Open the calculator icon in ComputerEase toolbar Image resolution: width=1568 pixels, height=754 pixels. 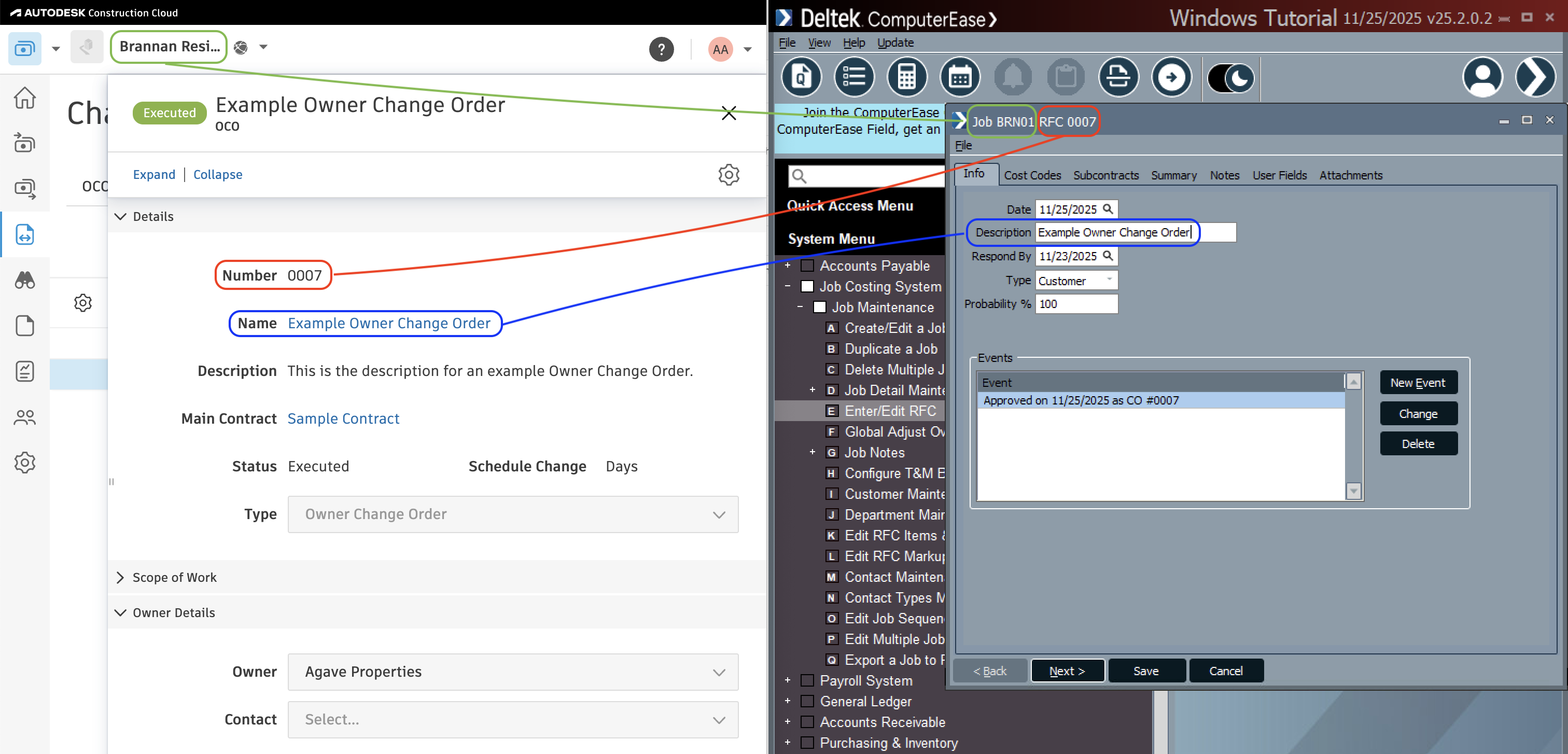click(x=907, y=77)
